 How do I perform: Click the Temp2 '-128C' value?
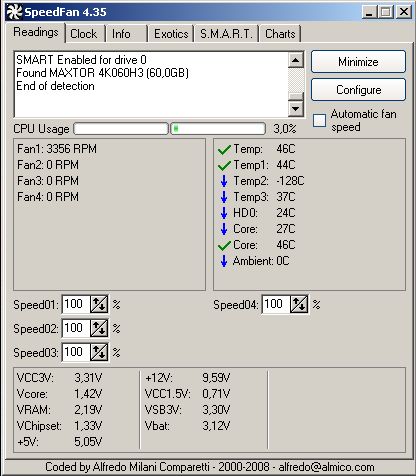[x=290, y=181]
